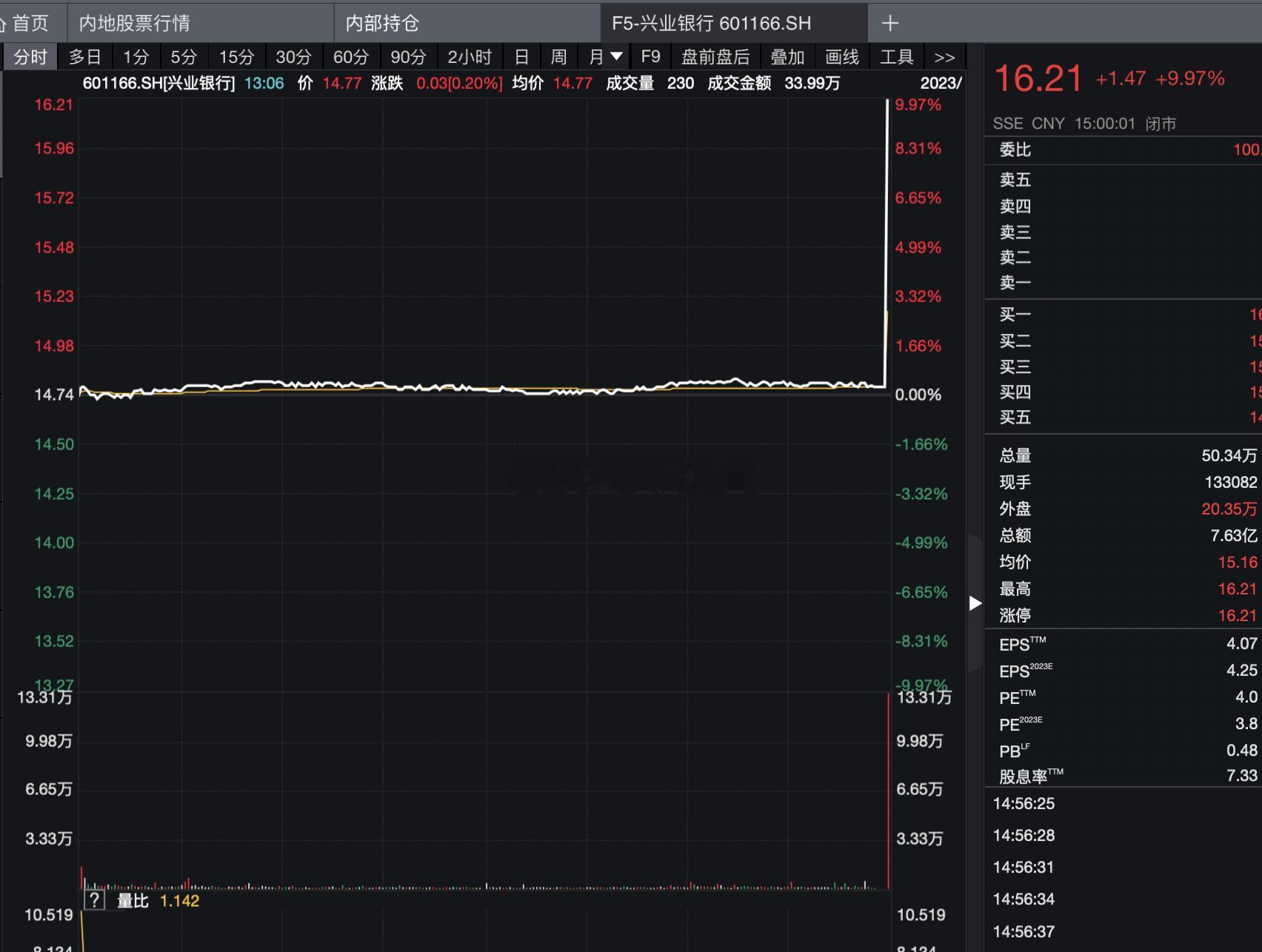Switch to 90分 timeframe
This screenshot has height=952, width=1262.
coord(408,57)
